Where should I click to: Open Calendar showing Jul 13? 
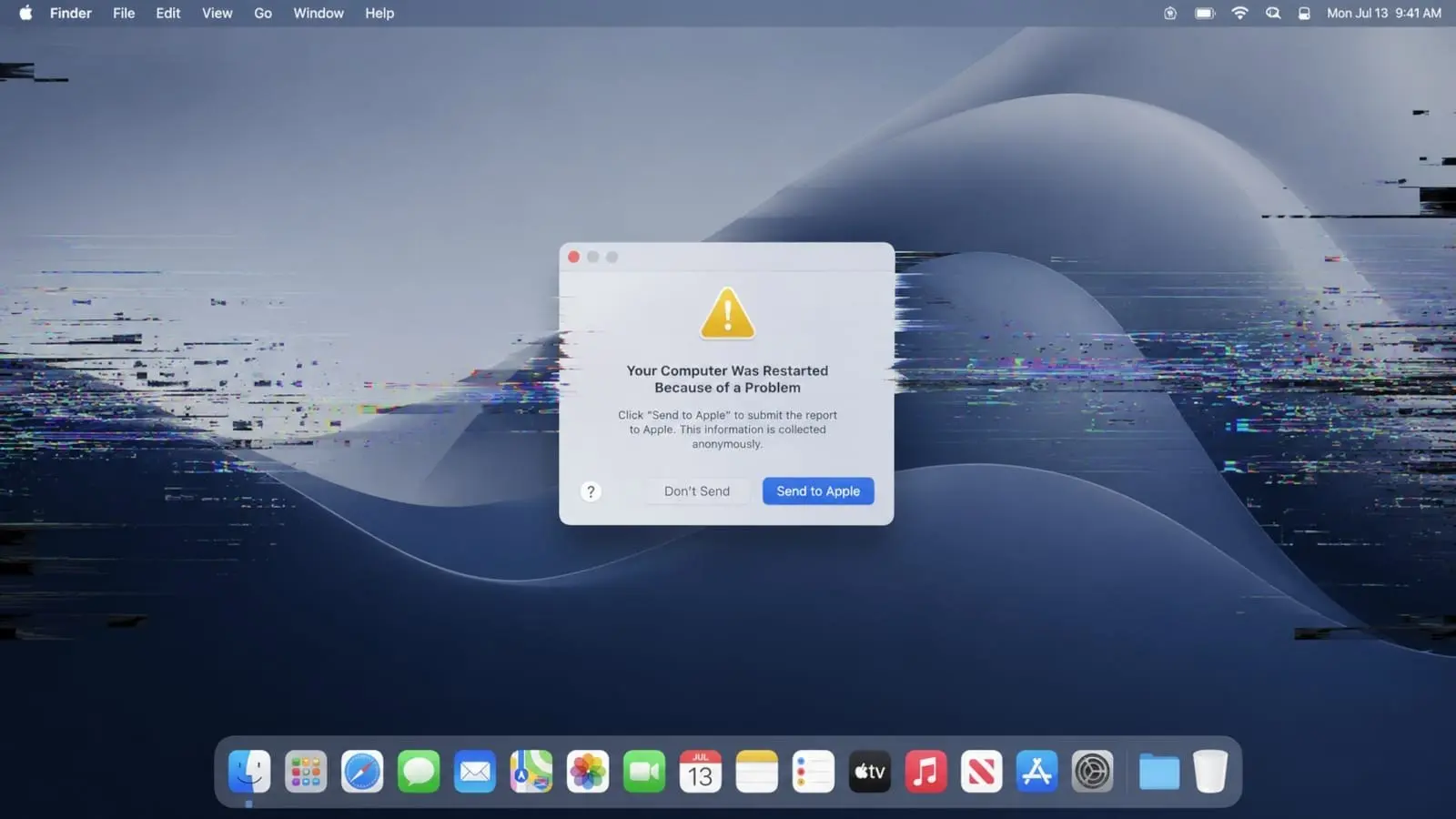tap(701, 772)
